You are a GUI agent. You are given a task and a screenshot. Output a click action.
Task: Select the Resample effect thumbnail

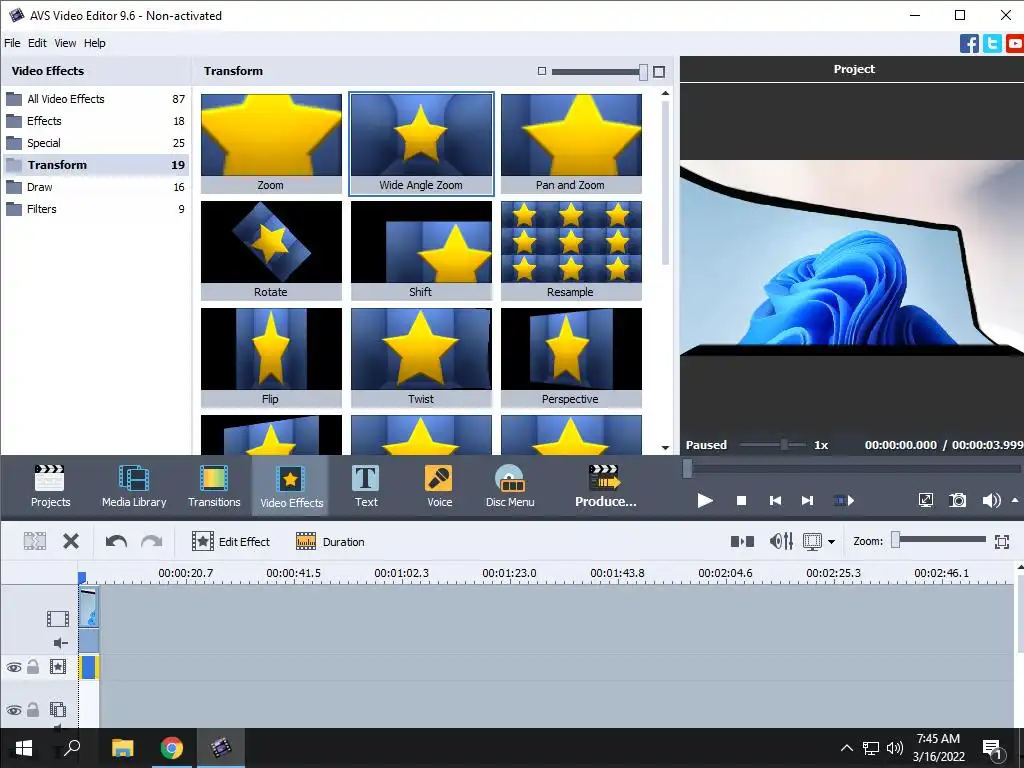pyautogui.click(x=571, y=250)
